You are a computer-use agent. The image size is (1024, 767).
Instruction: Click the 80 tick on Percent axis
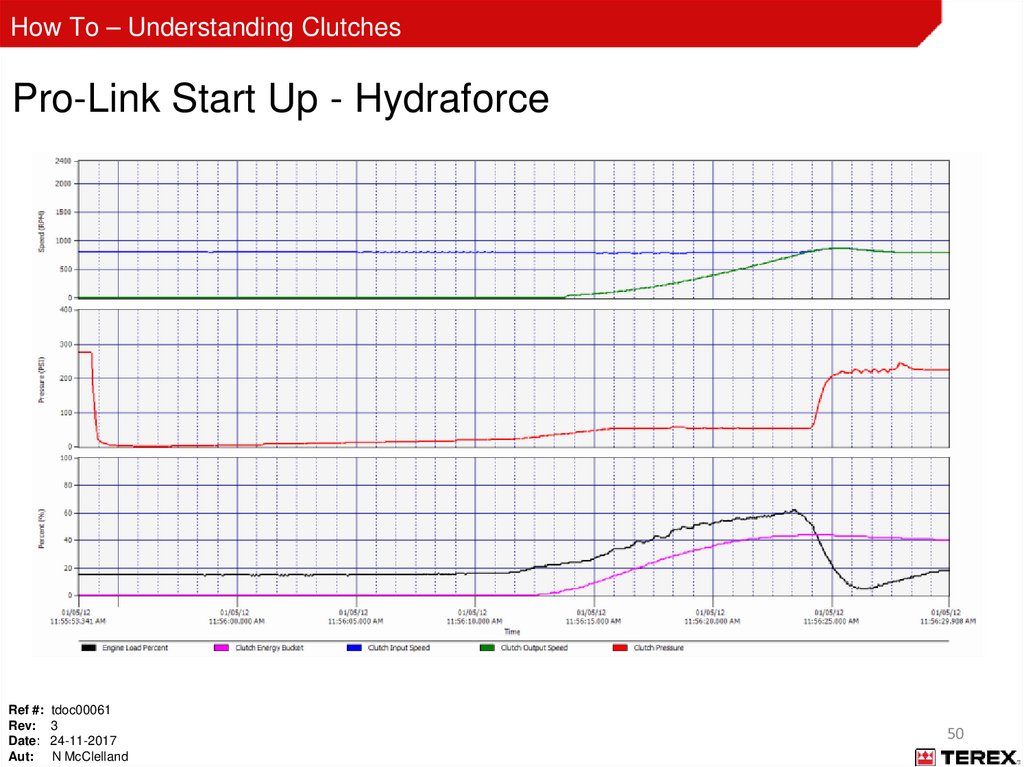(x=67, y=485)
